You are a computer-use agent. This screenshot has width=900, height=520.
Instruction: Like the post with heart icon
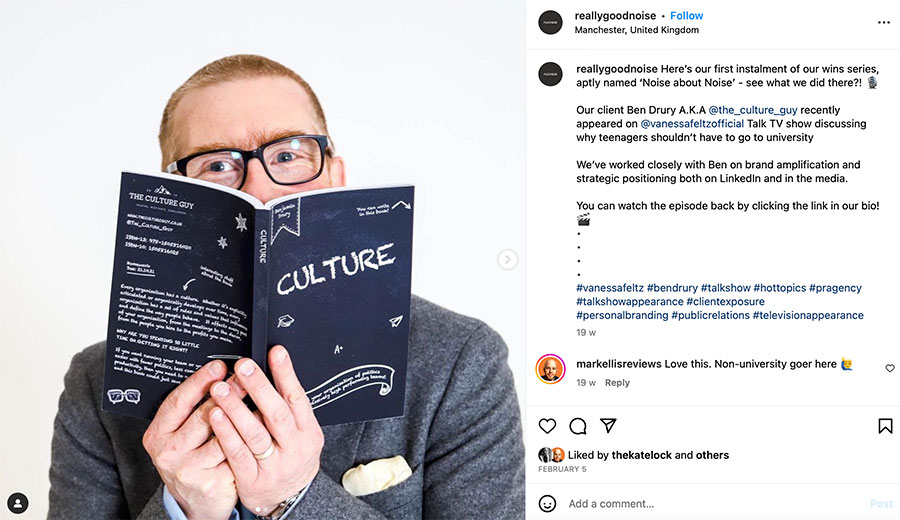click(x=547, y=426)
